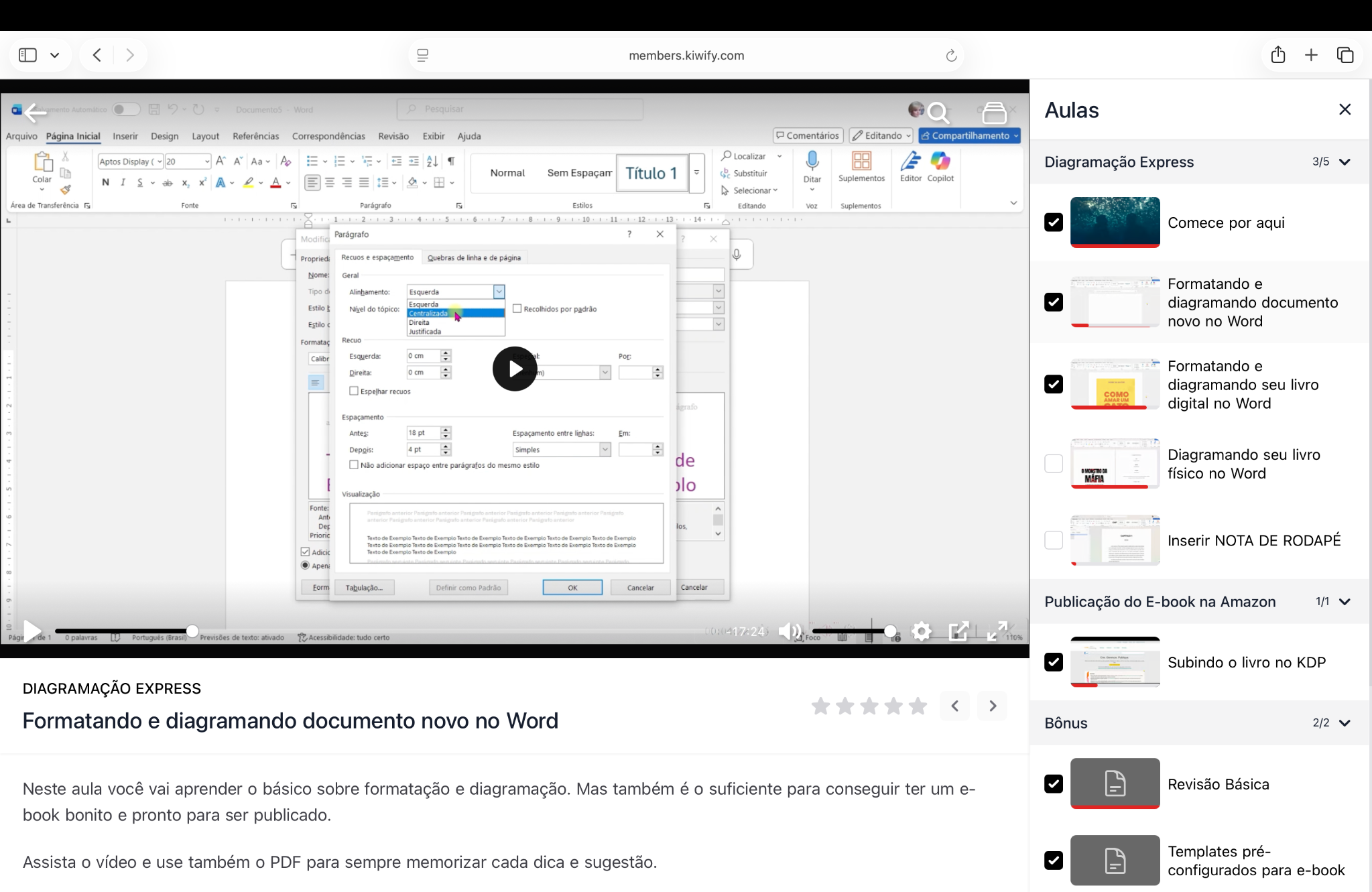Toggle checkbox for "Formatando e diagramando documento novo no Word"
This screenshot has width=1372, height=892.
click(x=1054, y=302)
